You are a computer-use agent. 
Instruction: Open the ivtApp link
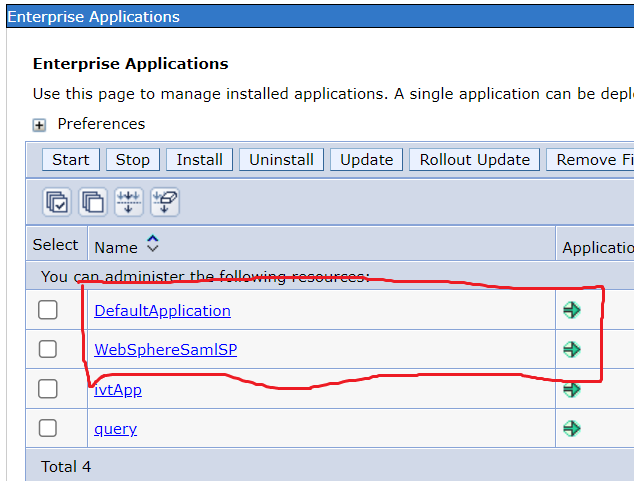click(118, 390)
